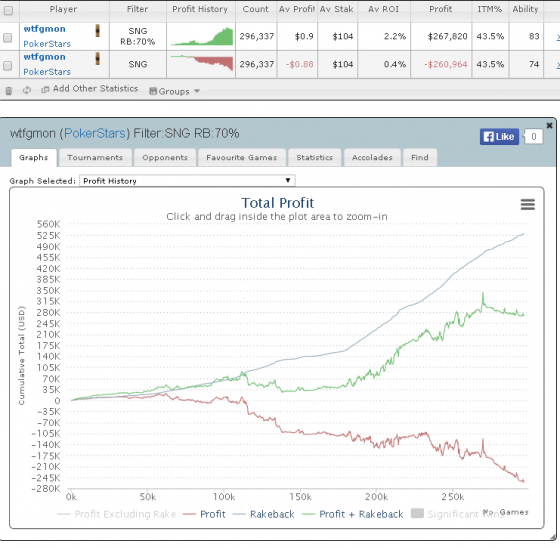Toggle the red Profit legend series
Viewport: 560px width, 547px height.
coord(204,514)
